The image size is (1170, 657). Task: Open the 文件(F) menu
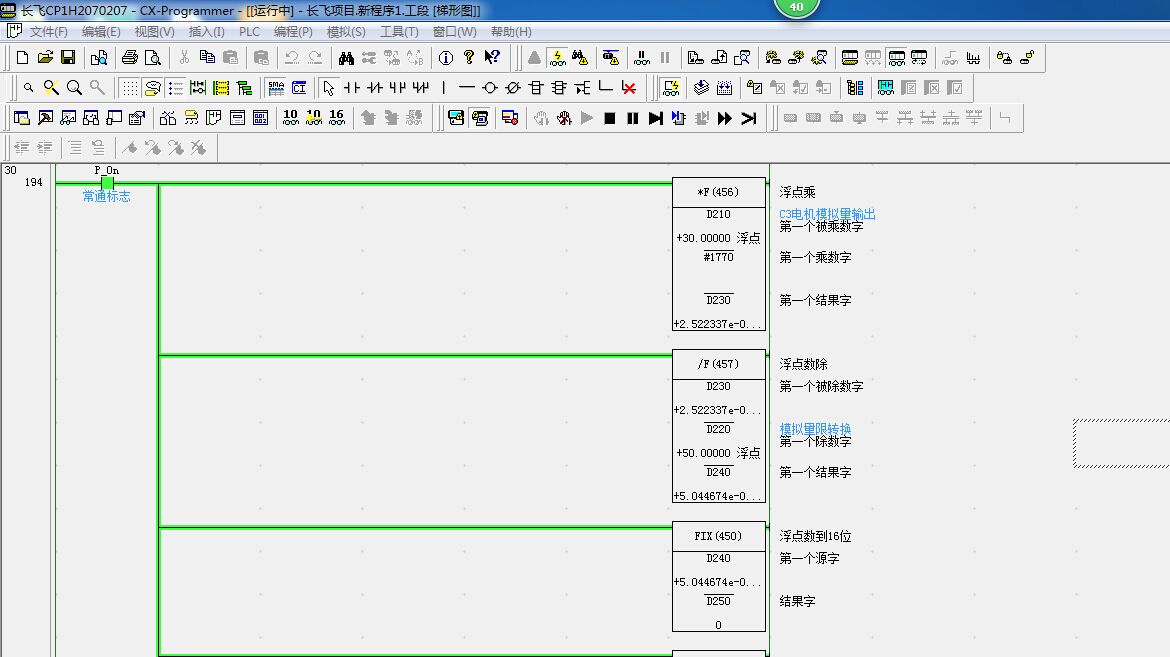49,32
